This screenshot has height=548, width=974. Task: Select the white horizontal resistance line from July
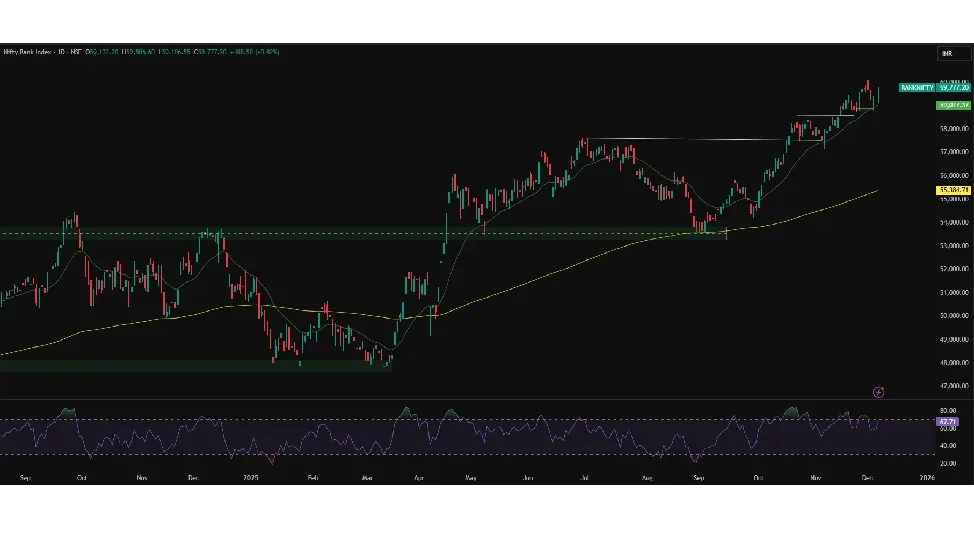tap(680, 139)
